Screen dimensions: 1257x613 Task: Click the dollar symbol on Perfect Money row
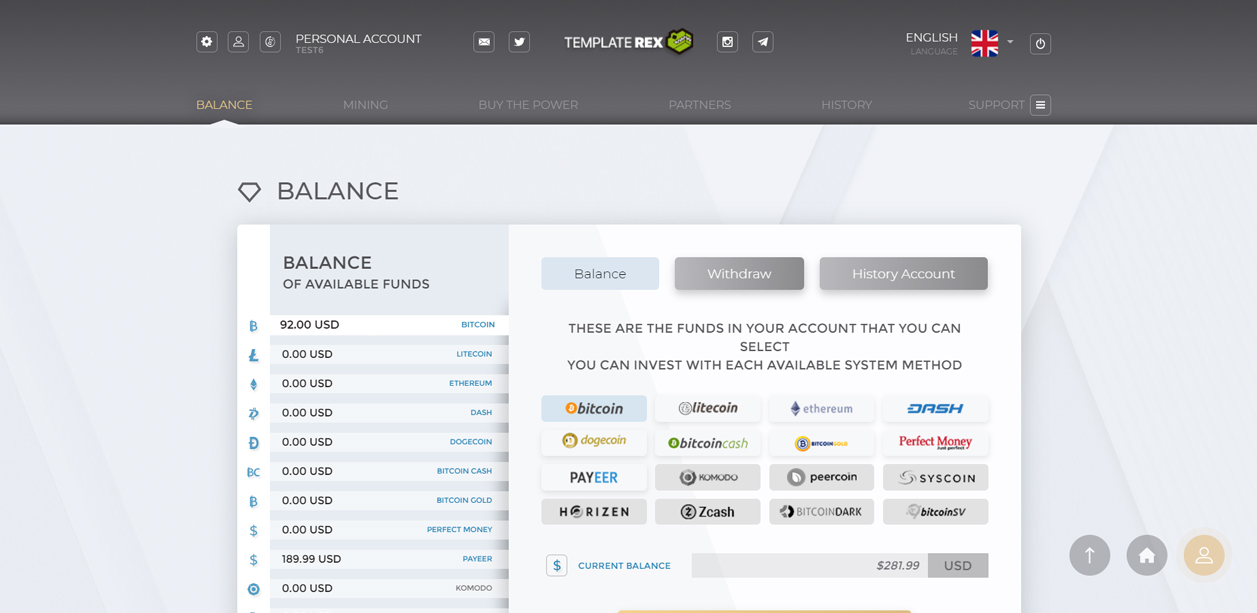(x=253, y=531)
